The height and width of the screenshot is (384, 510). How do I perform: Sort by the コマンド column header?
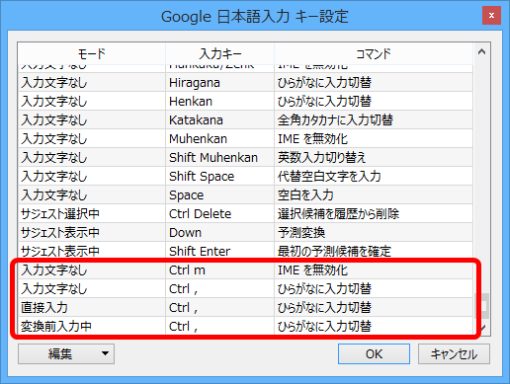pyautogui.click(x=373, y=53)
